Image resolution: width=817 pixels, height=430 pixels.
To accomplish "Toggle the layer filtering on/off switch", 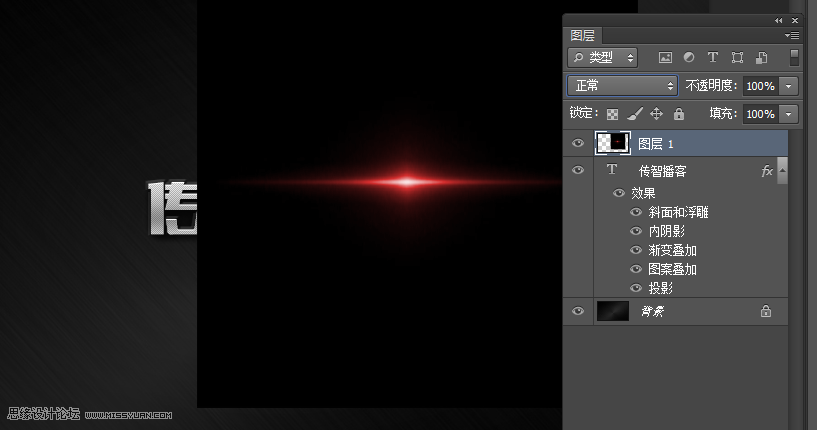I will click(794, 57).
